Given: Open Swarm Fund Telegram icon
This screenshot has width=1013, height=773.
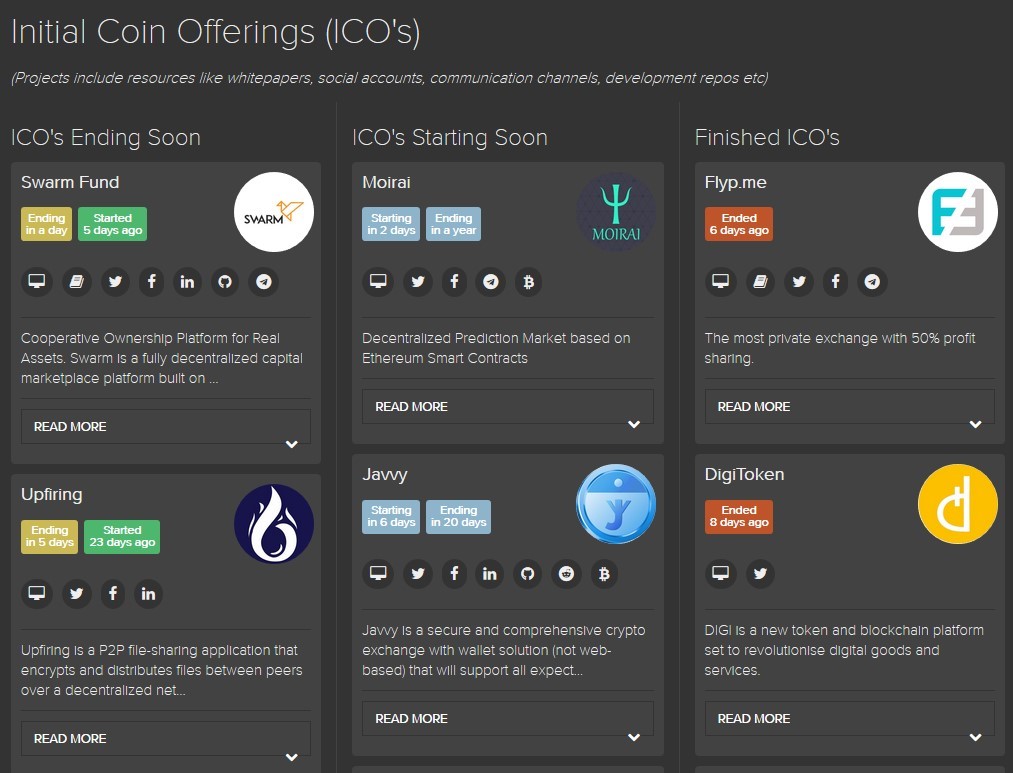Looking at the screenshot, I should tap(264, 282).
